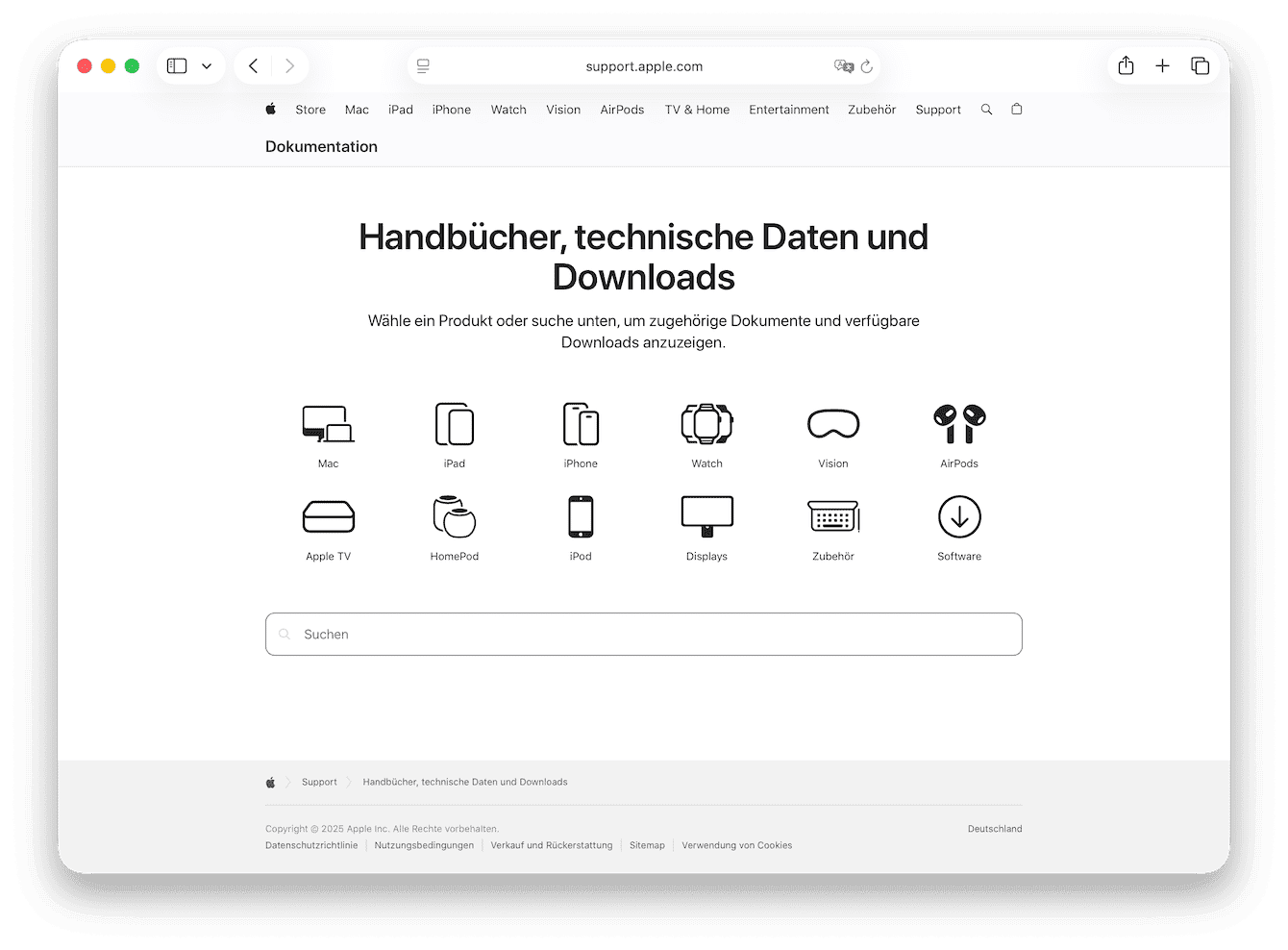This screenshot has height=950, width=1288.
Task: Click the Apple logo in the navigation
Action: (x=270, y=109)
